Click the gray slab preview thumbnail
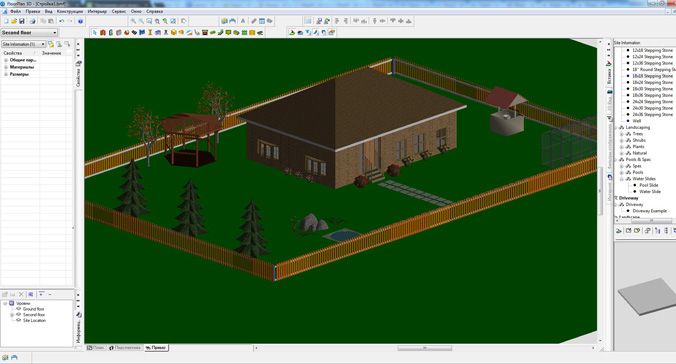676x364 pixels. tap(648, 295)
